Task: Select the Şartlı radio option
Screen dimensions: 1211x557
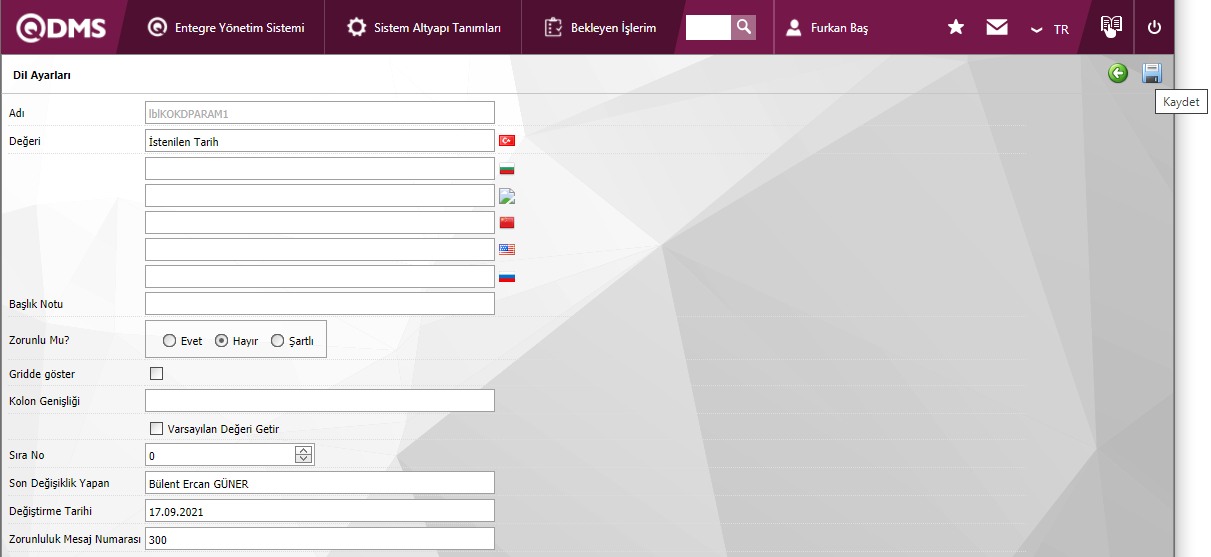Action: tap(278, 341)
